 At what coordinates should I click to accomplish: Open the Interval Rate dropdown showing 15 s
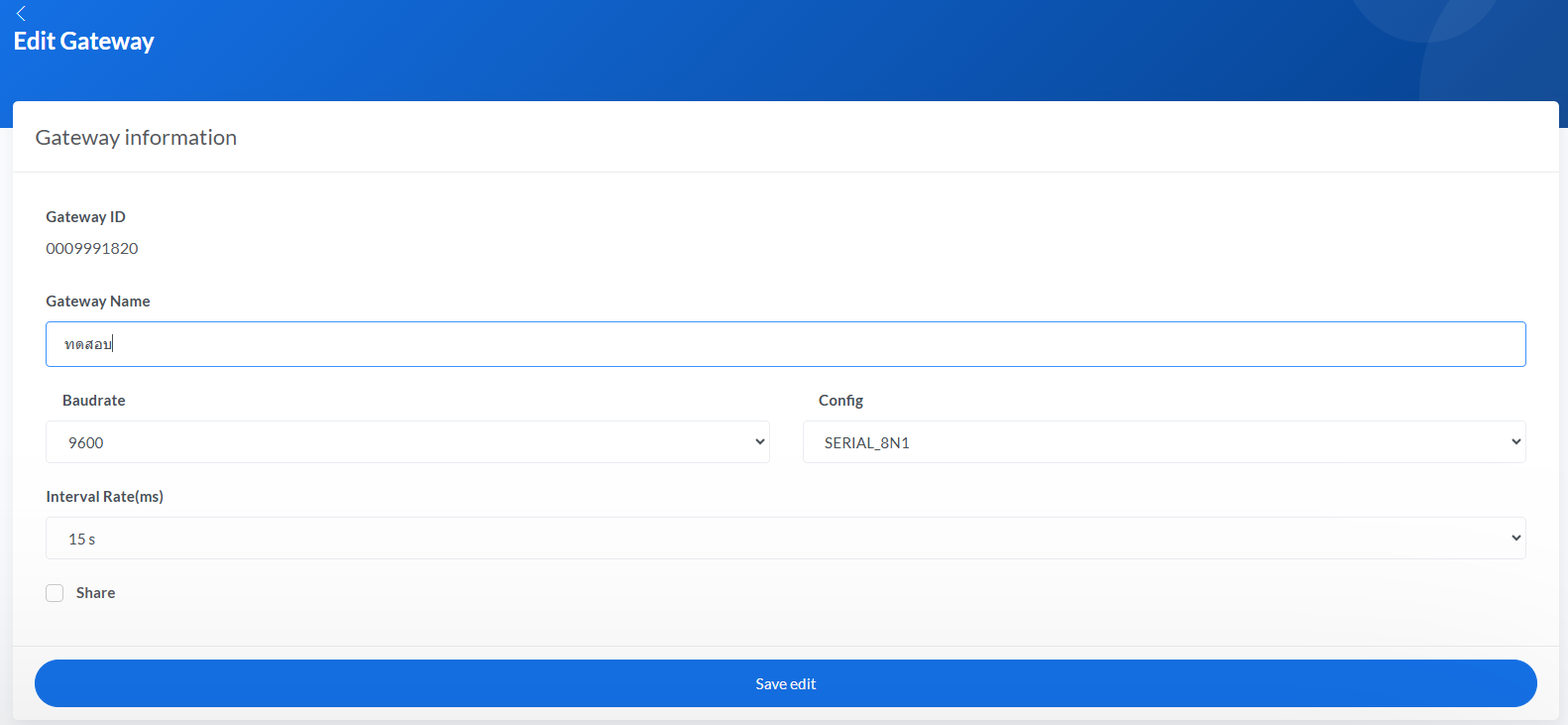785,539
